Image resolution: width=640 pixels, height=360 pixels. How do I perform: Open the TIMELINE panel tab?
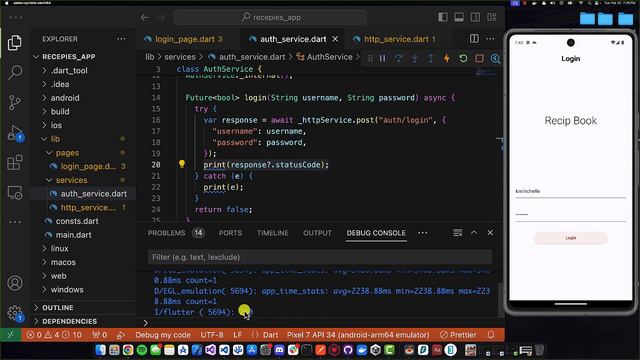coord(273,233)
